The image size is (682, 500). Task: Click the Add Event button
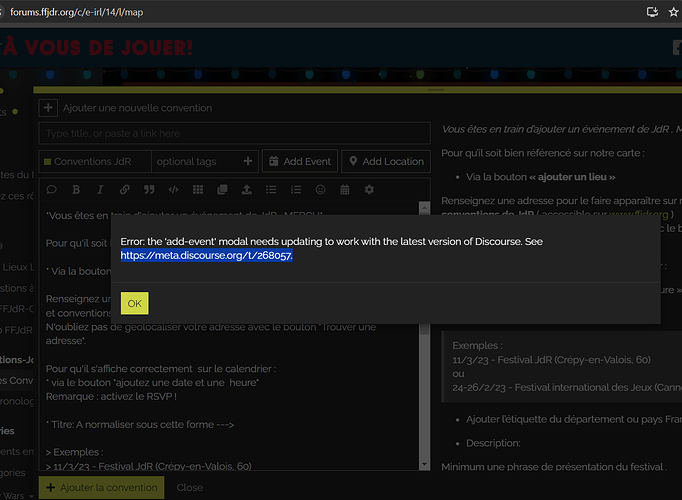coord(300,161)
